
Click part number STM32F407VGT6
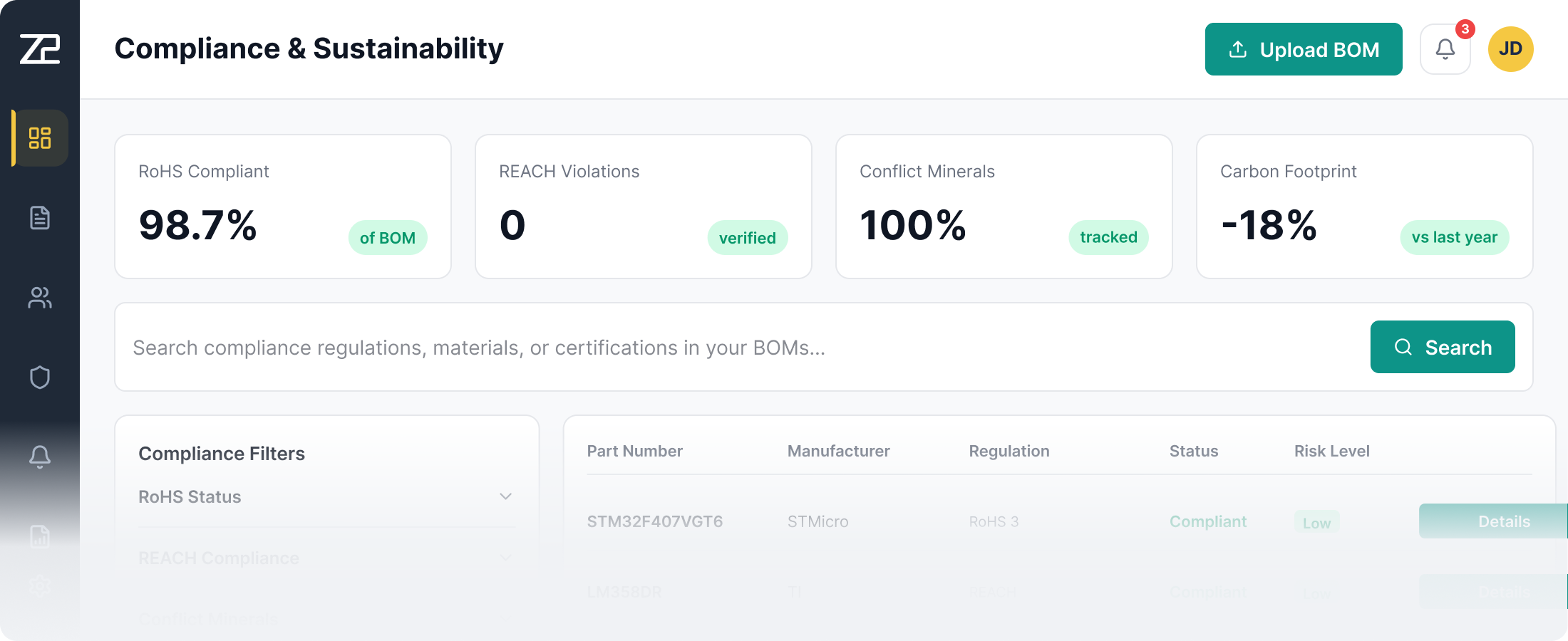[654, 521]
